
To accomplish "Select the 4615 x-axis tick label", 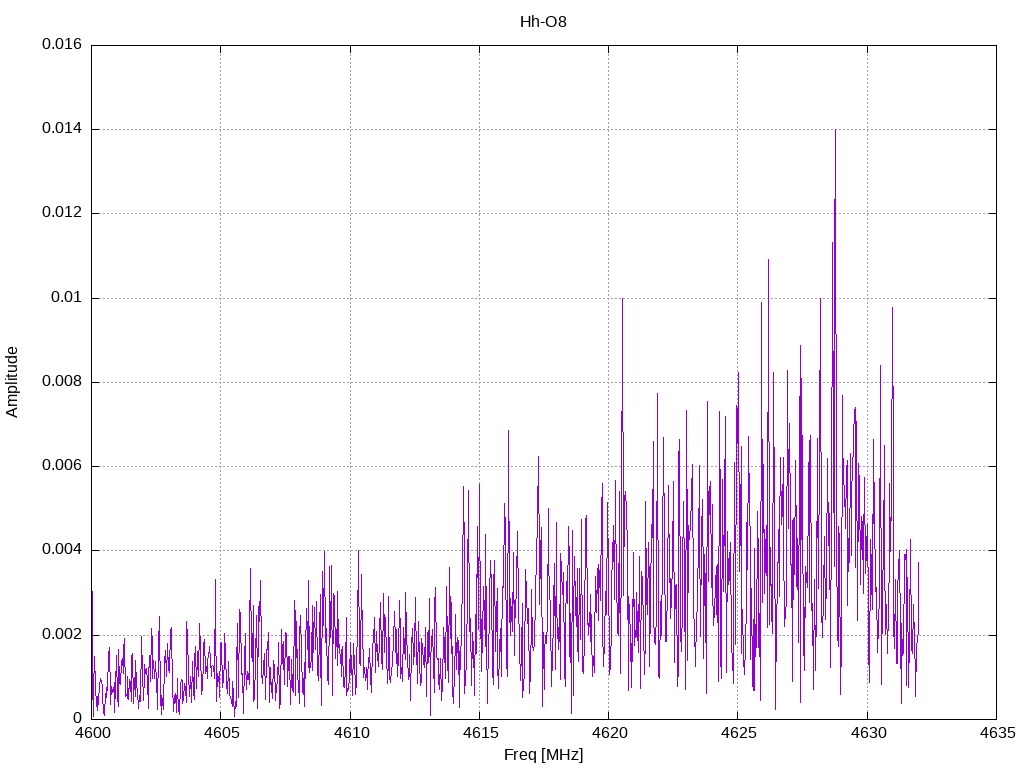I will (x=479, y=733).
